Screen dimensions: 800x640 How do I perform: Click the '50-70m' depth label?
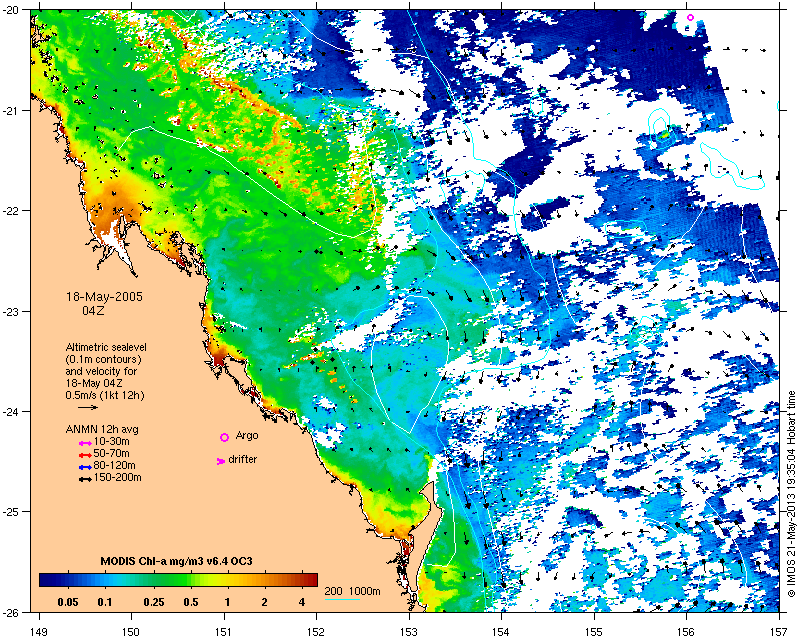(x=112, y=454)
